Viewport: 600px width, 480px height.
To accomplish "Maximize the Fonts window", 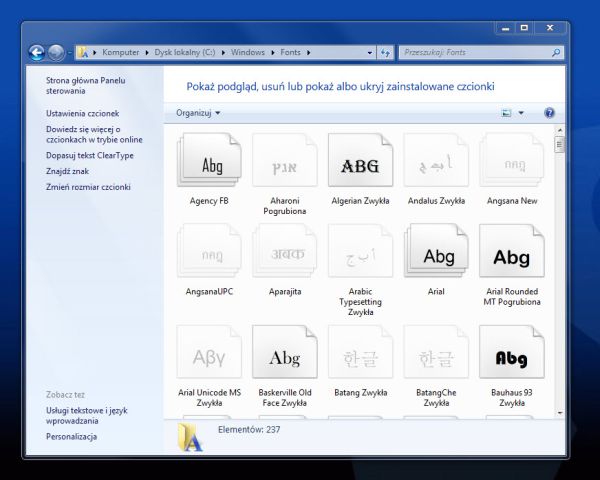I will point(524,28).
